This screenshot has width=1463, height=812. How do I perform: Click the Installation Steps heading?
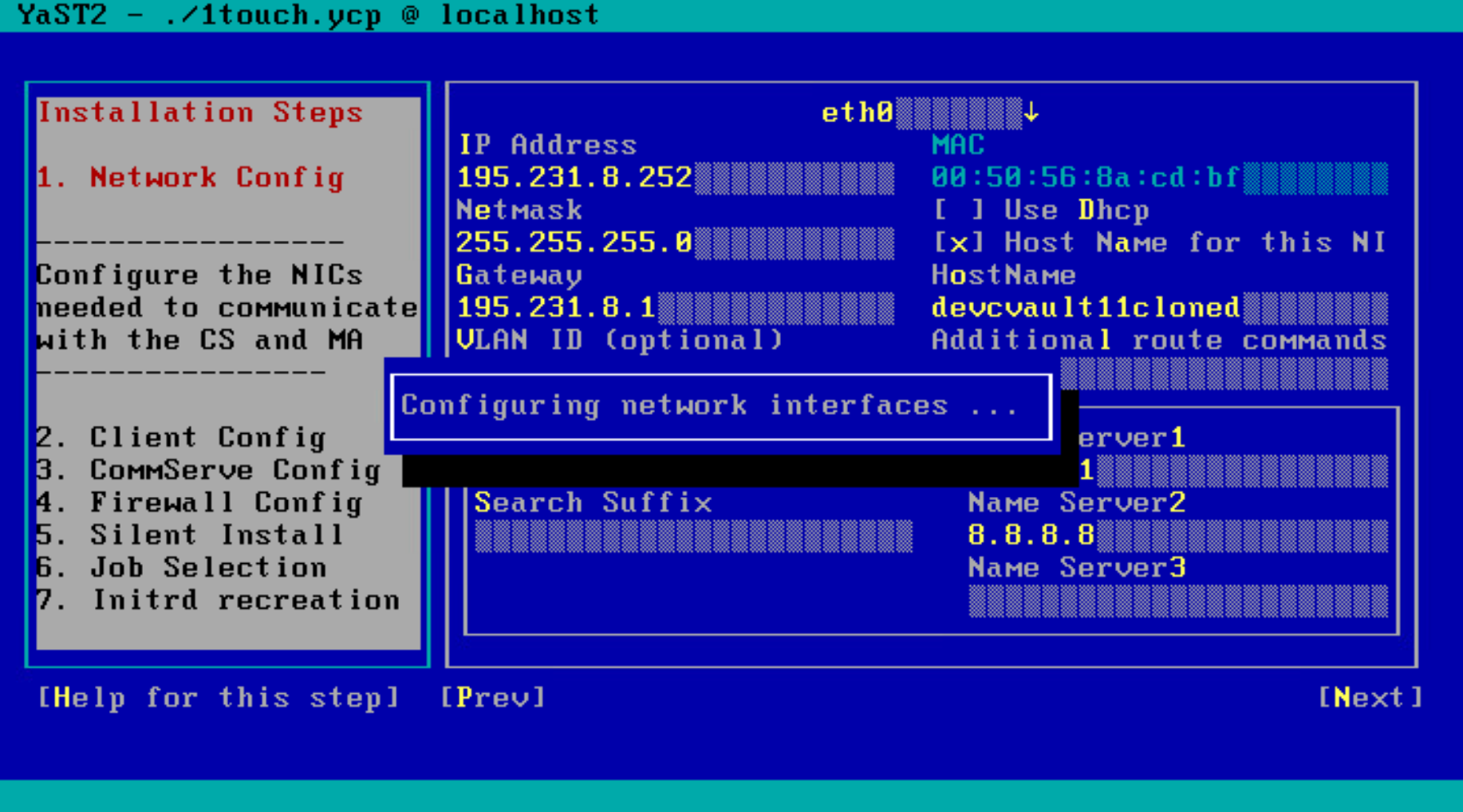pos(200,112)
